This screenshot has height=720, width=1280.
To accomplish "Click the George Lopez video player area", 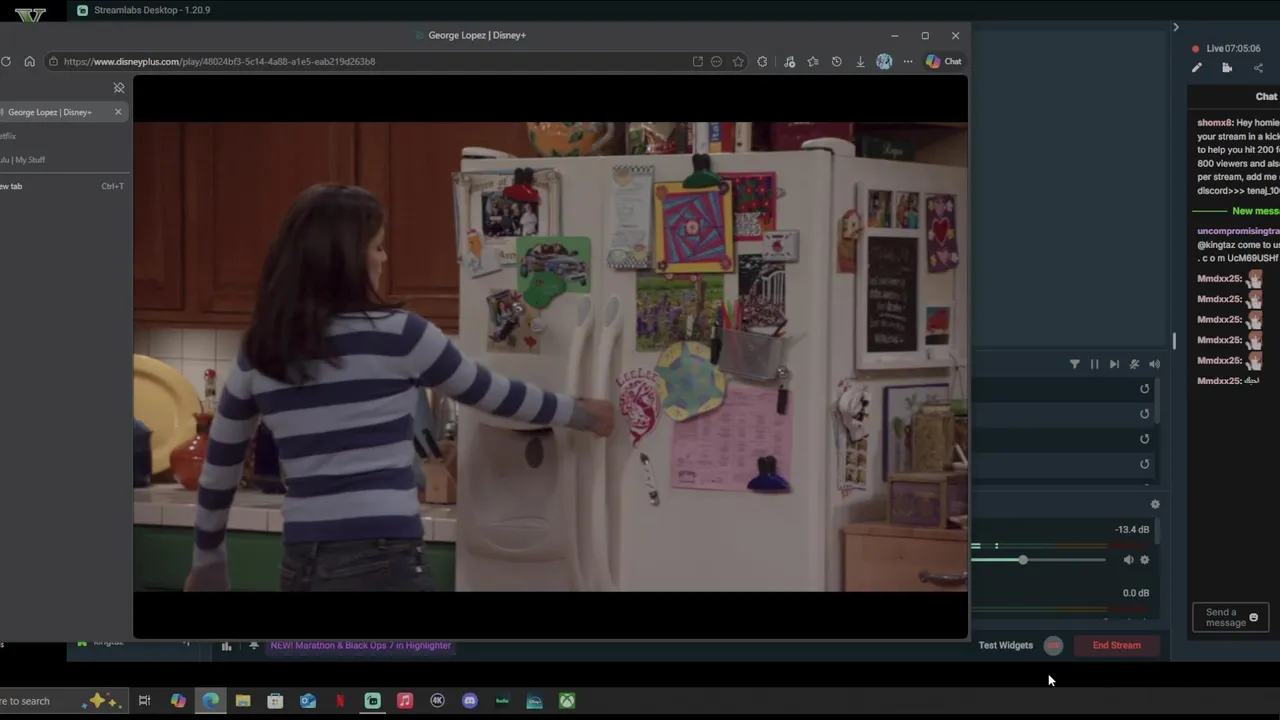I will (550, 356).
